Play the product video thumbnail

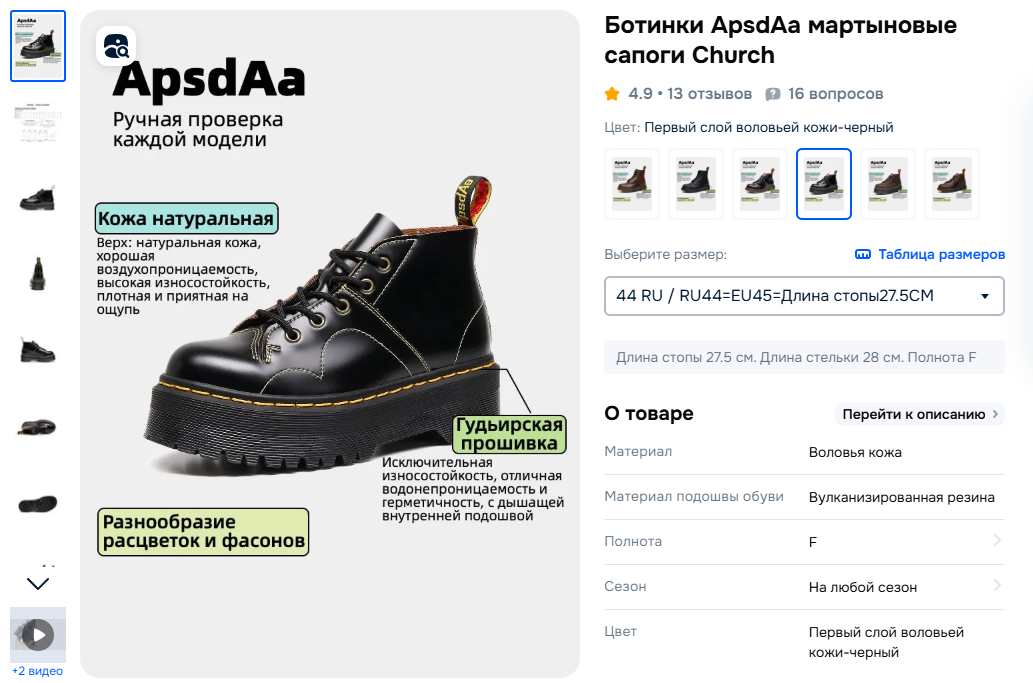(x=38, y=635)
